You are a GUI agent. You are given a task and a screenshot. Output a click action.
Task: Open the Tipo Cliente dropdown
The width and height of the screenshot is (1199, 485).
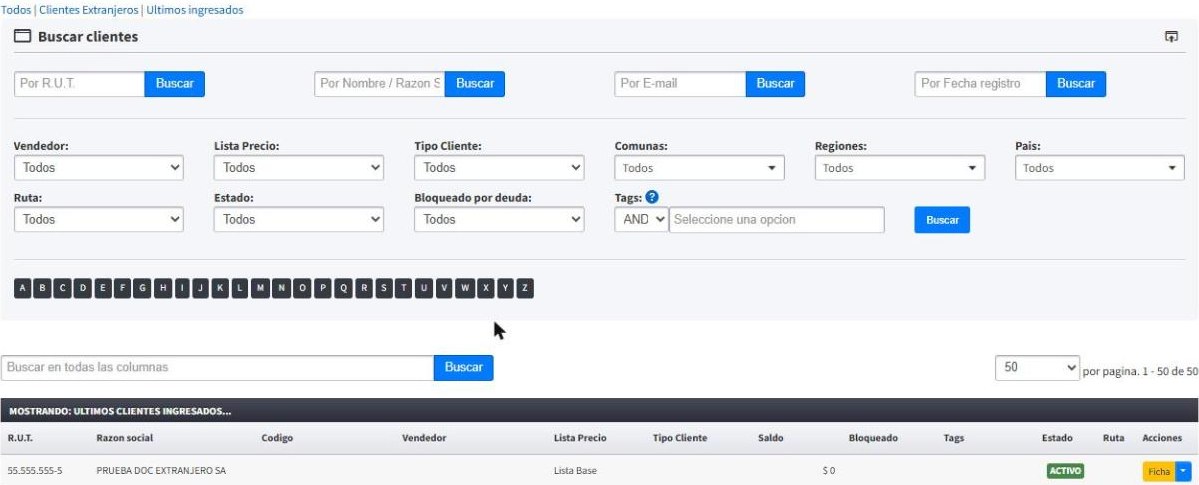click(x=499, y=168)
